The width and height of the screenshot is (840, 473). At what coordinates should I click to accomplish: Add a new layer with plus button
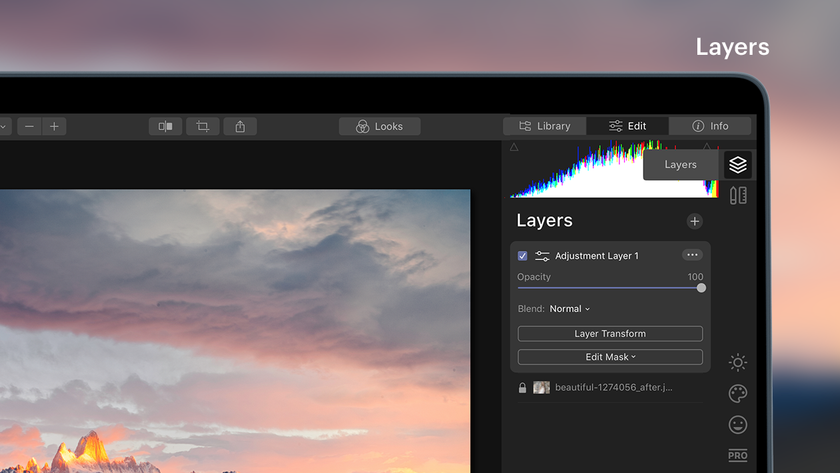coord(694,221)
